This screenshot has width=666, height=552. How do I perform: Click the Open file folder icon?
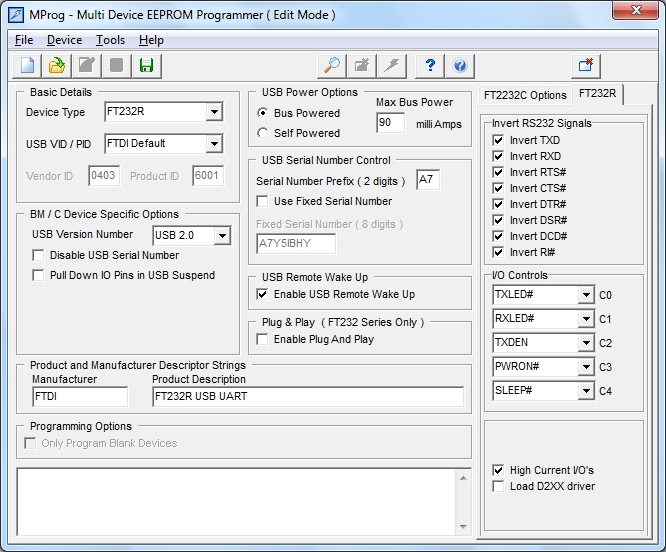click(x=57, y=66)
